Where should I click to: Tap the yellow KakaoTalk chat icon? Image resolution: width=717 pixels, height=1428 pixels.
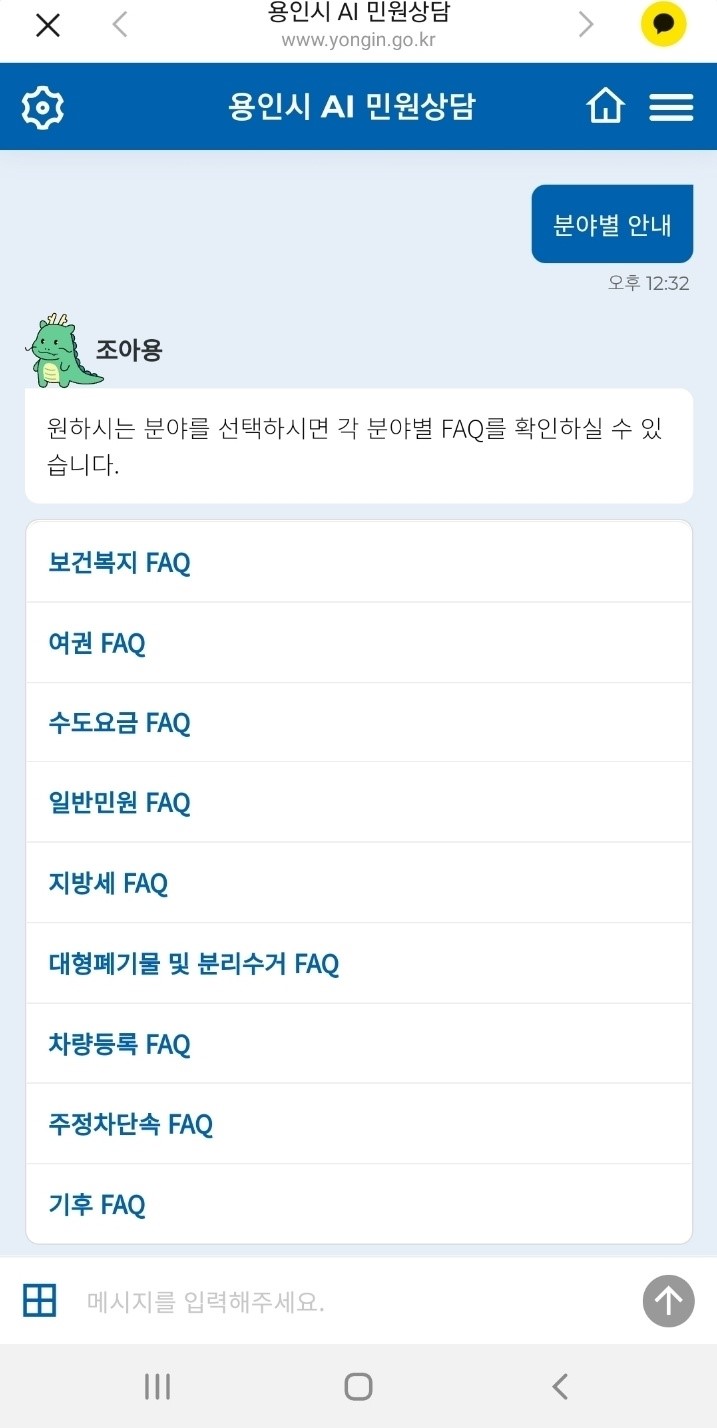coord(664,24)
